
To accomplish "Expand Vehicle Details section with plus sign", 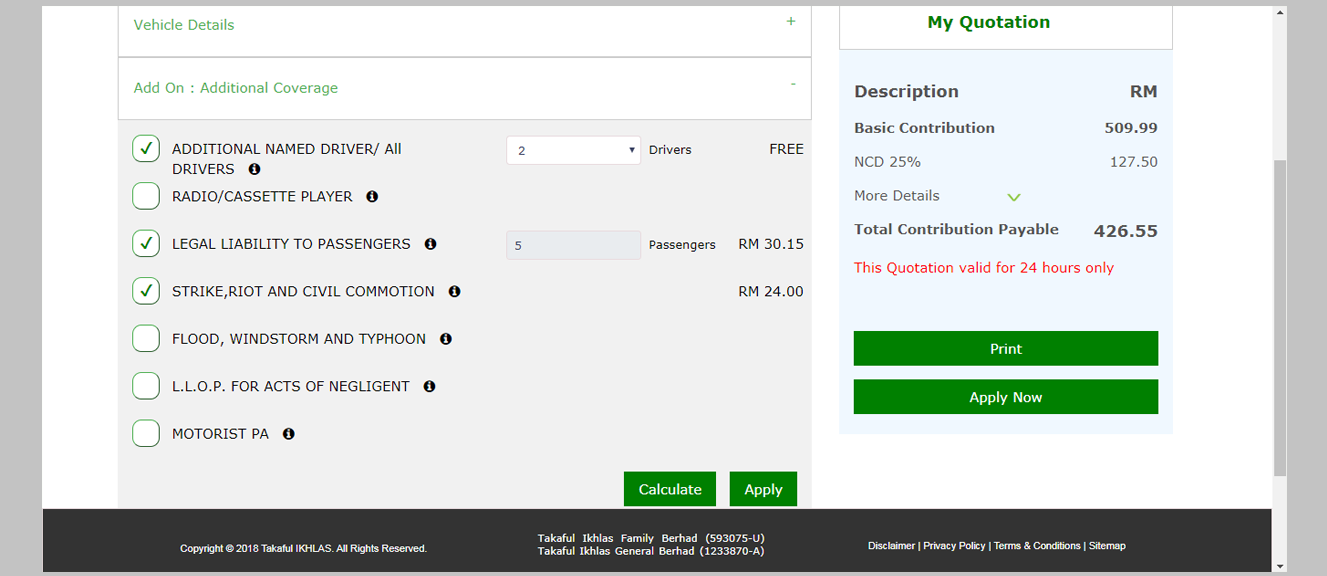I will tap(791, 21).
